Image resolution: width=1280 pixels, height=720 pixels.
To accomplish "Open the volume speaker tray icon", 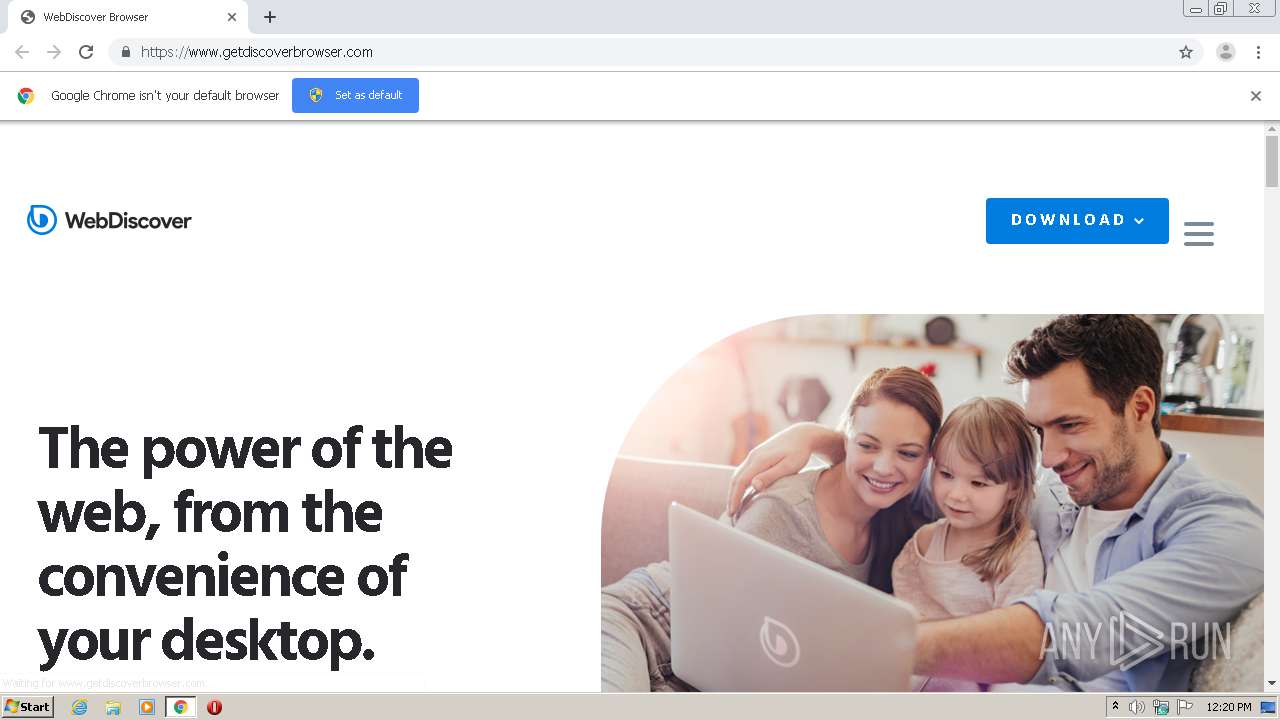I will (1137, 707).
